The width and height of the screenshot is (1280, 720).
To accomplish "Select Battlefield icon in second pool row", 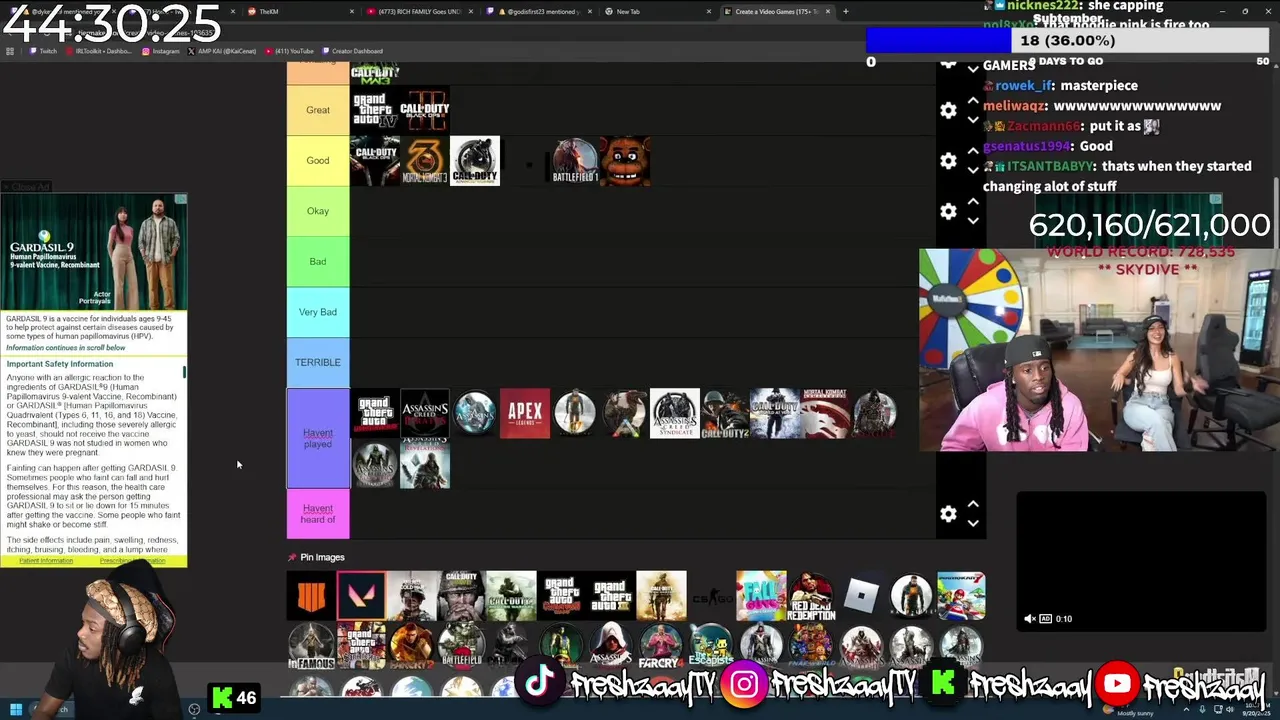I will click(x=461, y=646).
